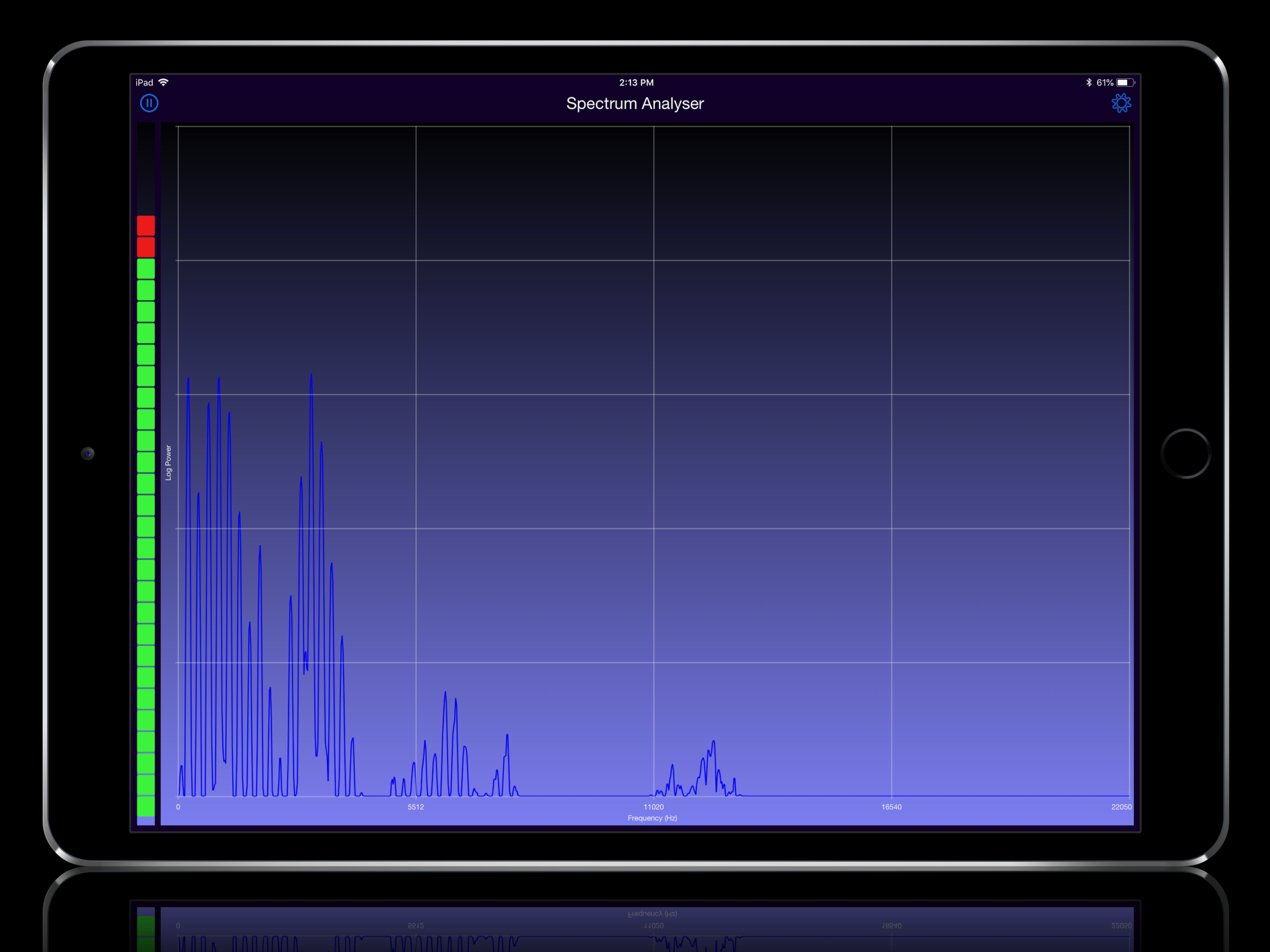Pause the spectrum analyser capture
The image size is (1270, 952).
pos(149,103)
